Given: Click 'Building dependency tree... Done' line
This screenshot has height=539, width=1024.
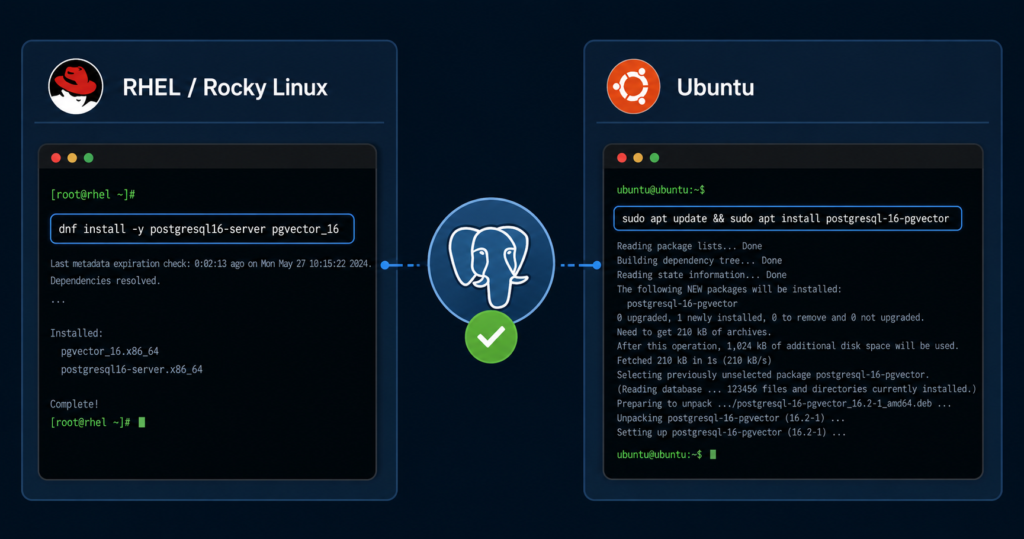Looking at the screenshot, I should [x=699, y=261].
